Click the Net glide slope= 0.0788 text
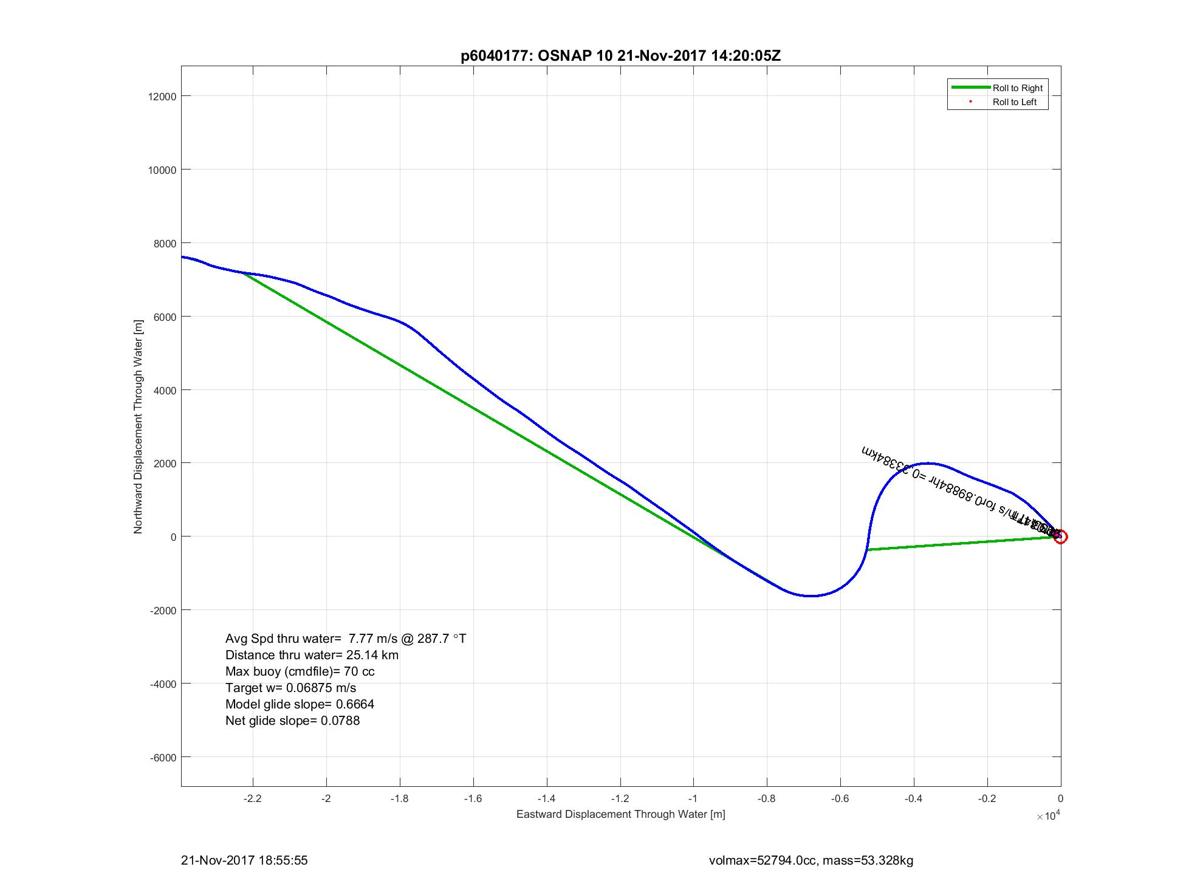 [292, 720]
